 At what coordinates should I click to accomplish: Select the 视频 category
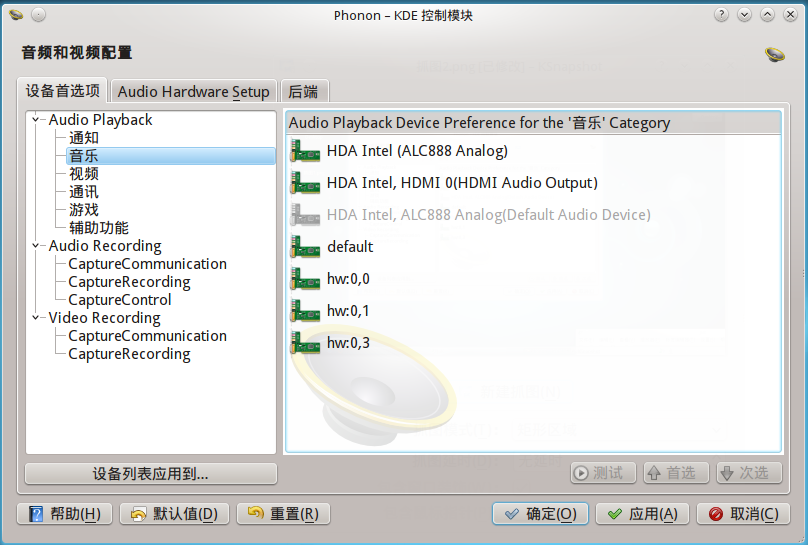tap(84, 174)
